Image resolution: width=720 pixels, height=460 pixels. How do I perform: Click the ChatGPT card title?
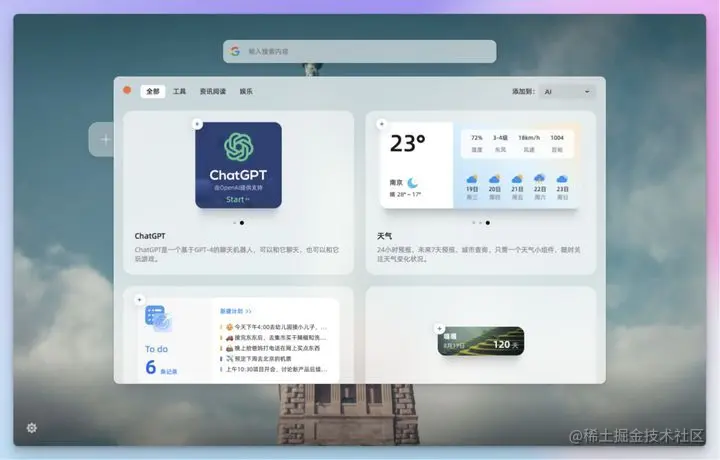pos(150,236)
